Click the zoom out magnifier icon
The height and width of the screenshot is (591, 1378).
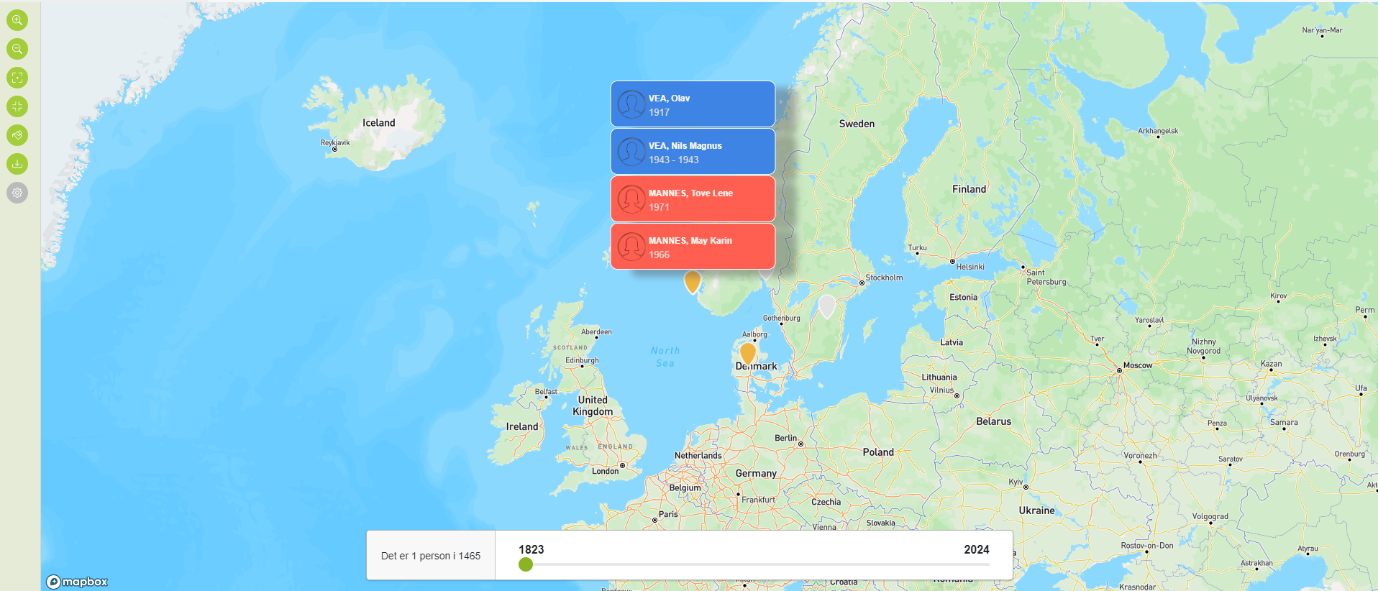tap(17, 49)
